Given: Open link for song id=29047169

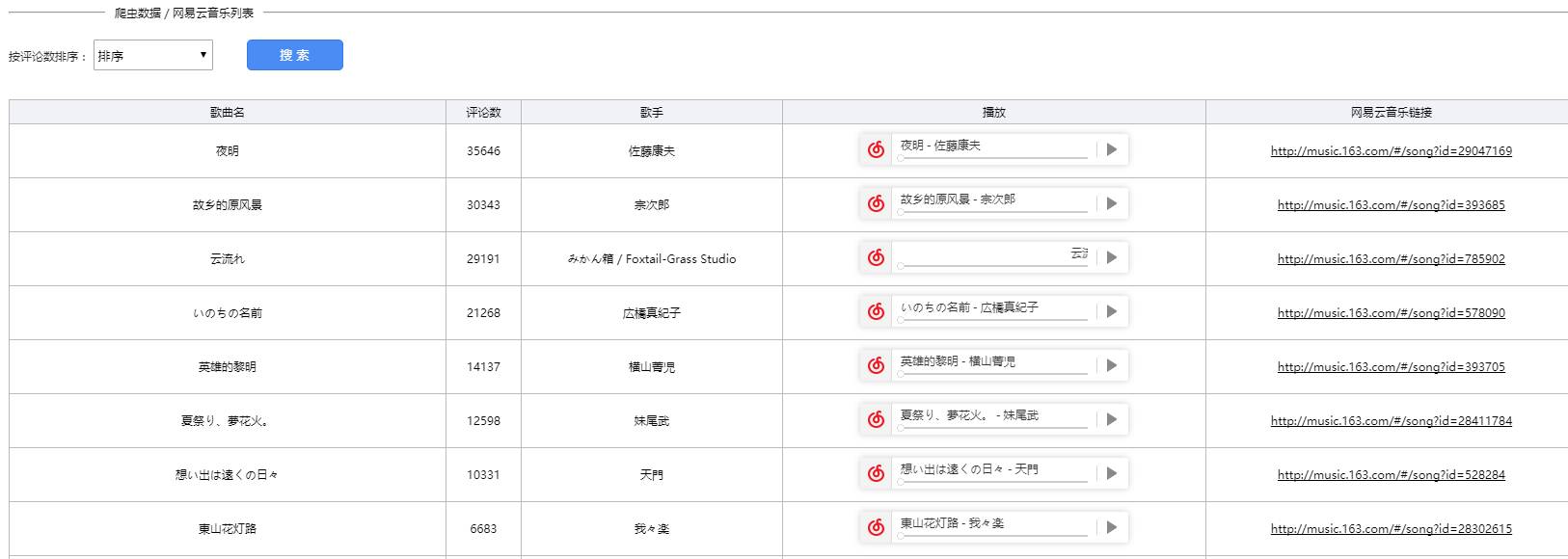Looking at the screenshot, I should coord(1391,151).
